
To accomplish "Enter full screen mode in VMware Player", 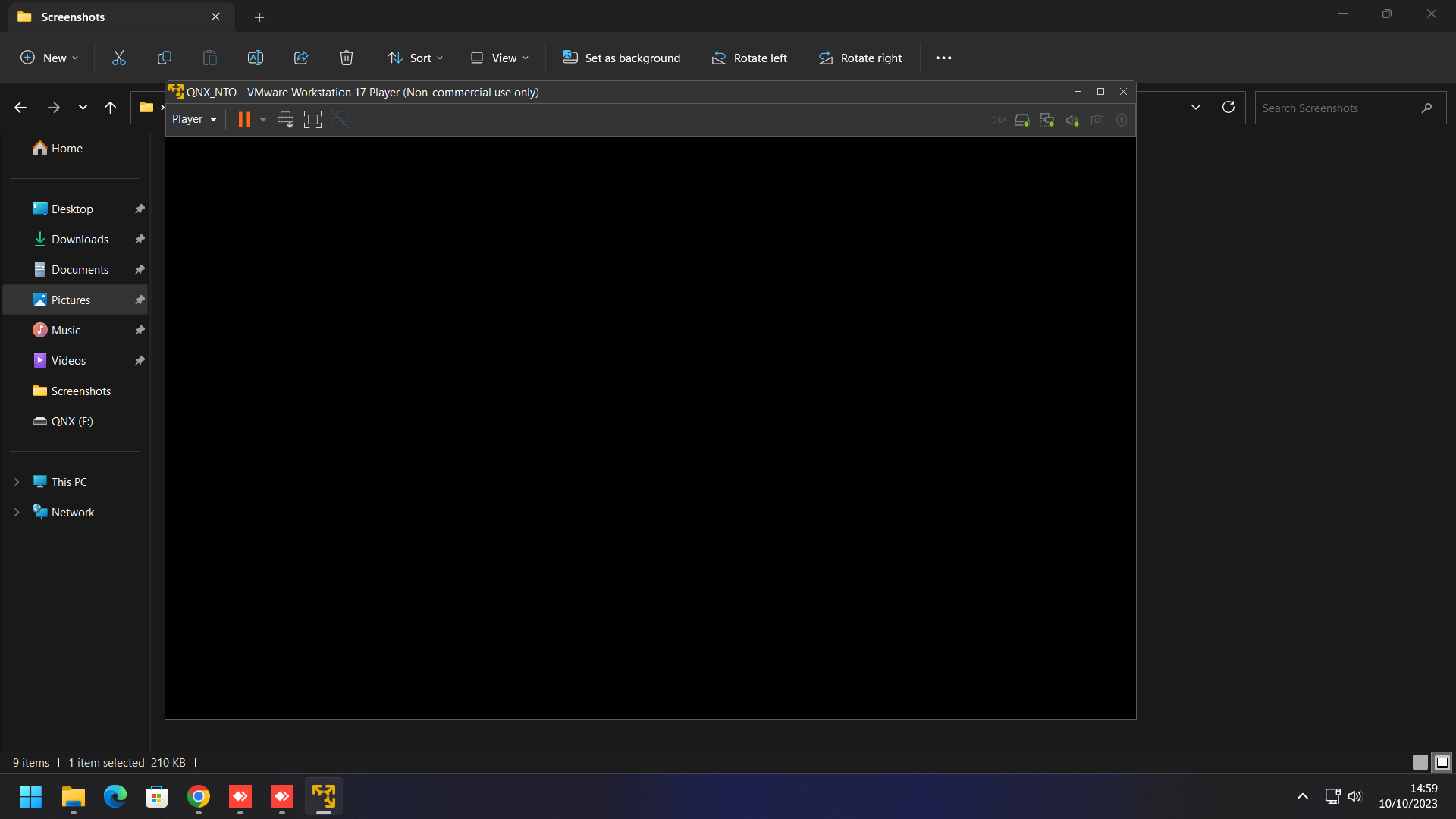I will coord(312,120).
